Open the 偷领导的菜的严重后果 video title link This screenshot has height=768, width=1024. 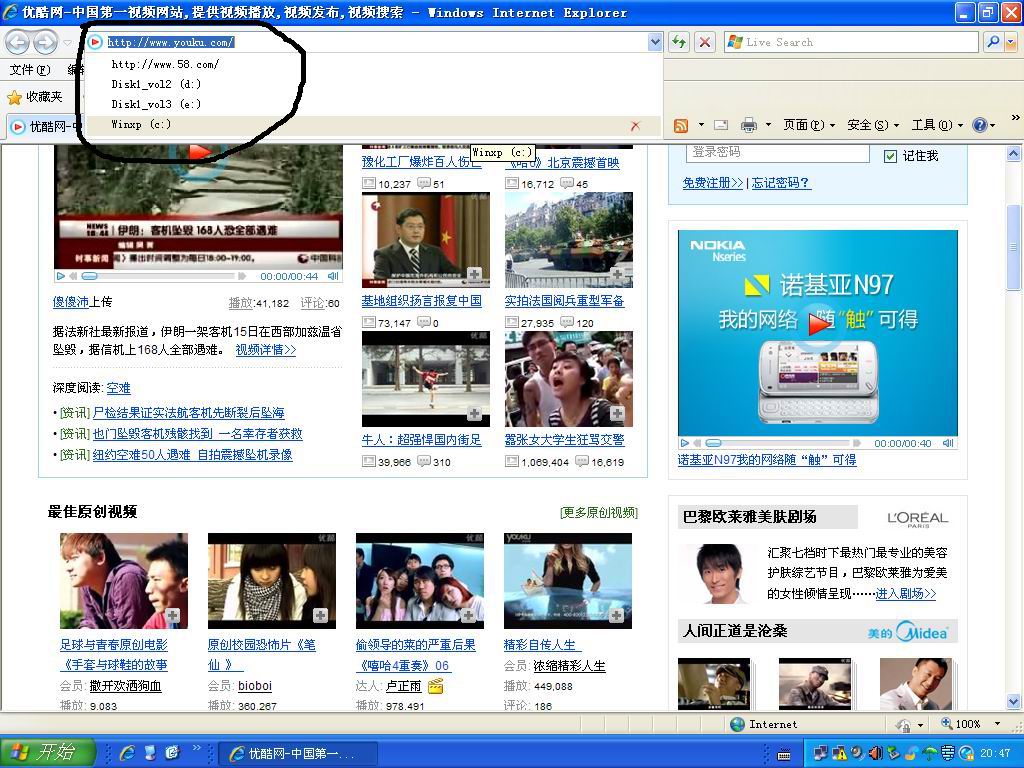415,645
